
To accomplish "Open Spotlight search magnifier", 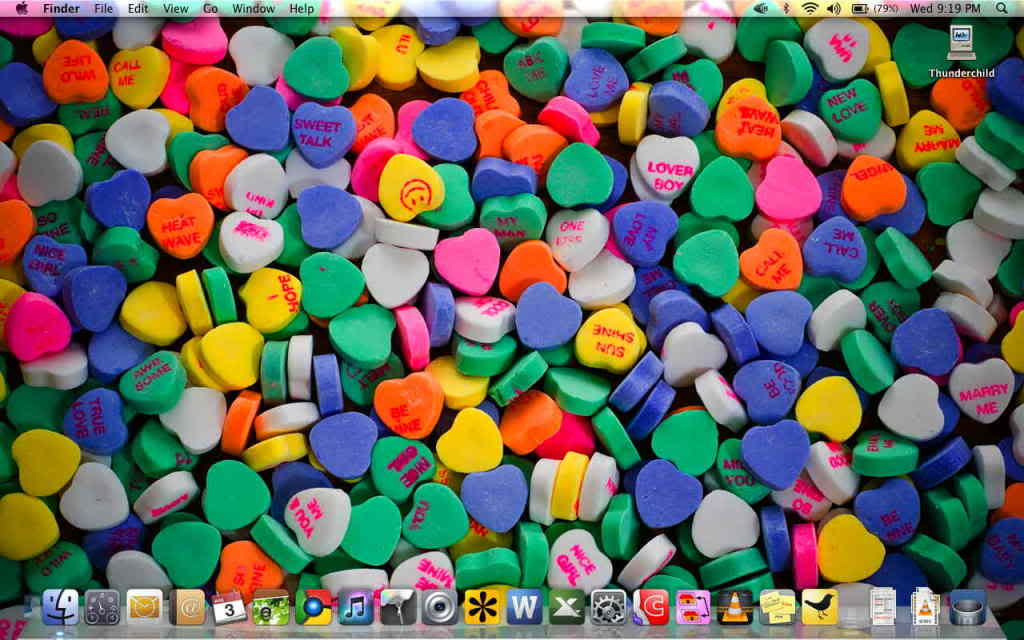I will coord(1002,8).
